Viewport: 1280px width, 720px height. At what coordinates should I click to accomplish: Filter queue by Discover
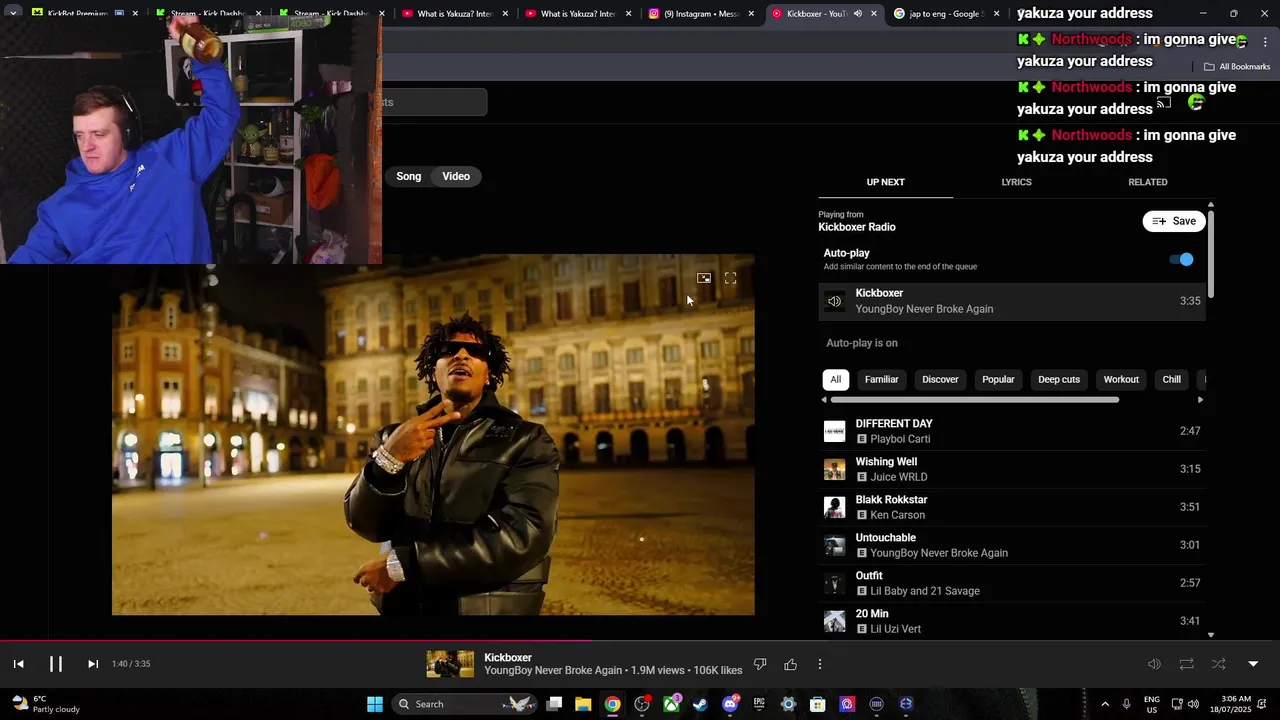click(x=940, y=380)
